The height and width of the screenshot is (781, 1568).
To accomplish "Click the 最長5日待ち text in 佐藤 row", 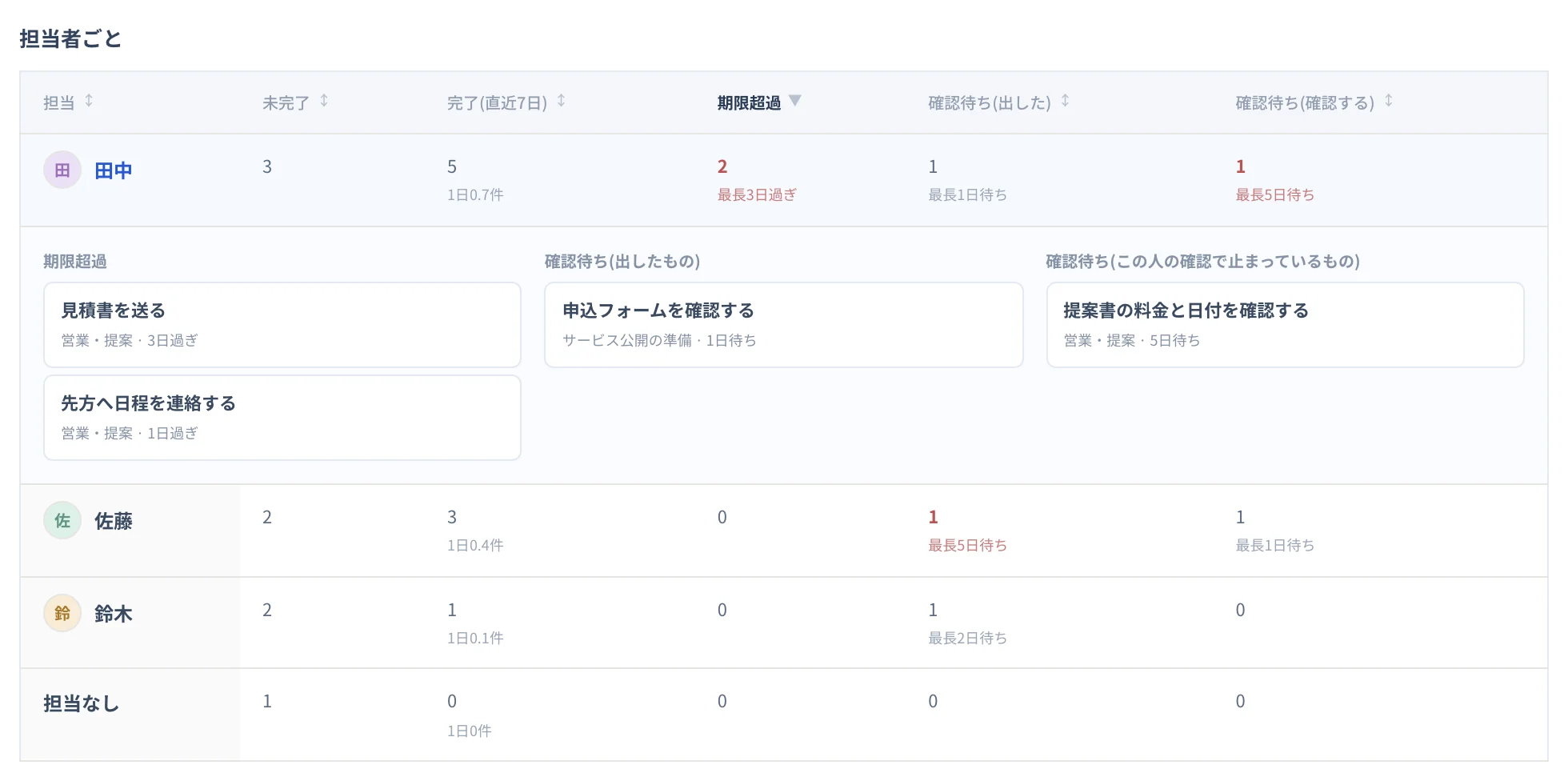I will click(968, 545).
